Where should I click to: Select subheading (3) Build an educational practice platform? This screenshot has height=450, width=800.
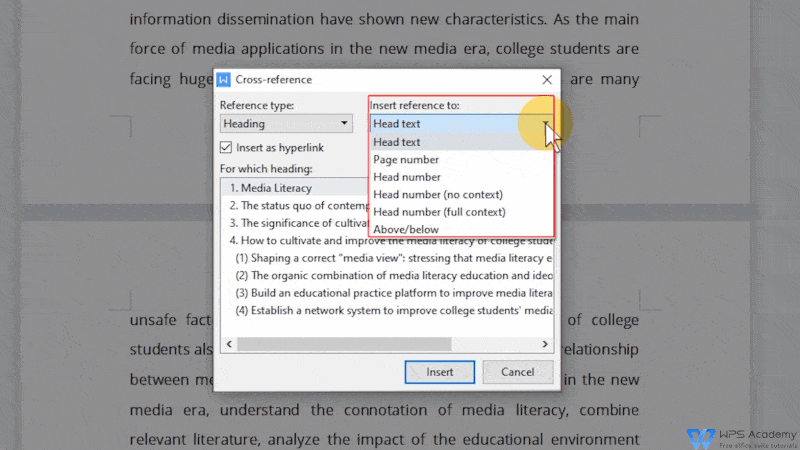coord(390,293)
